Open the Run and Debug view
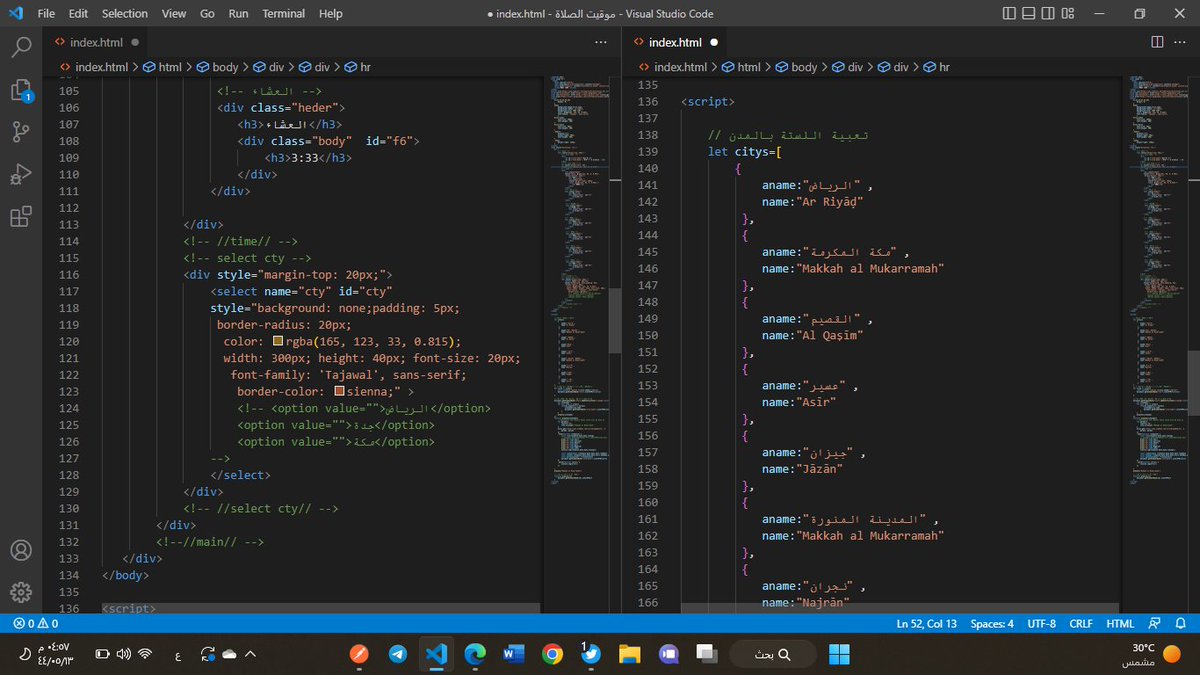Image resolution: width=1200 pixels, height=675 pixels. pyautogui.click(x=21, y=175)
